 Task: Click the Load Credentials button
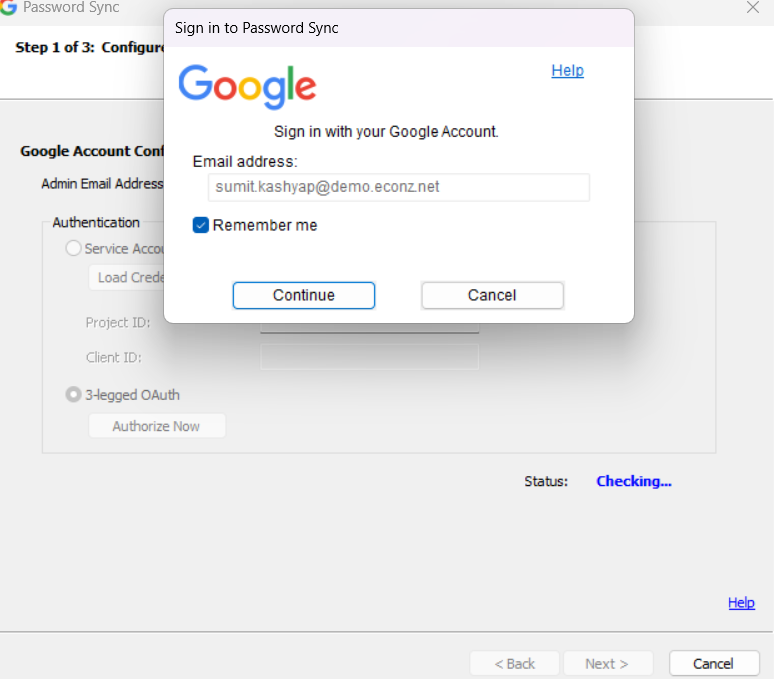point(127,277)
